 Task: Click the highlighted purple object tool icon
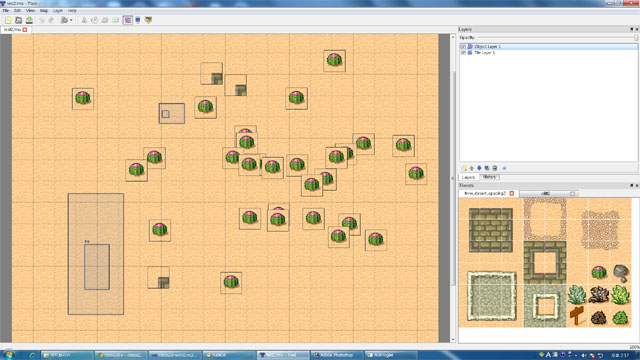tap(128, 20)
